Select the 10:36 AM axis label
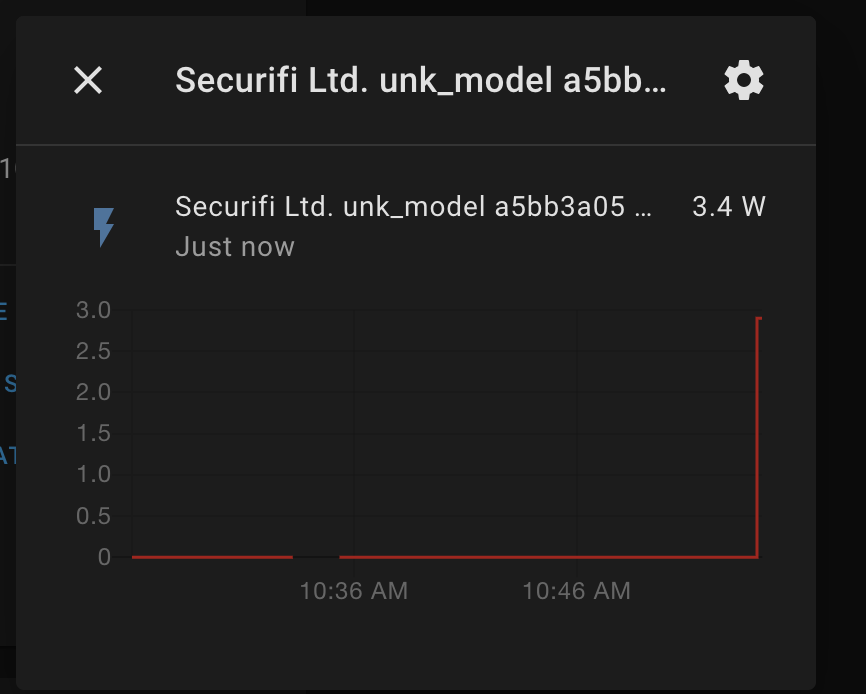The height and width of the screenshot is (694, 866). pyautogui.click(x=353, y=591)
